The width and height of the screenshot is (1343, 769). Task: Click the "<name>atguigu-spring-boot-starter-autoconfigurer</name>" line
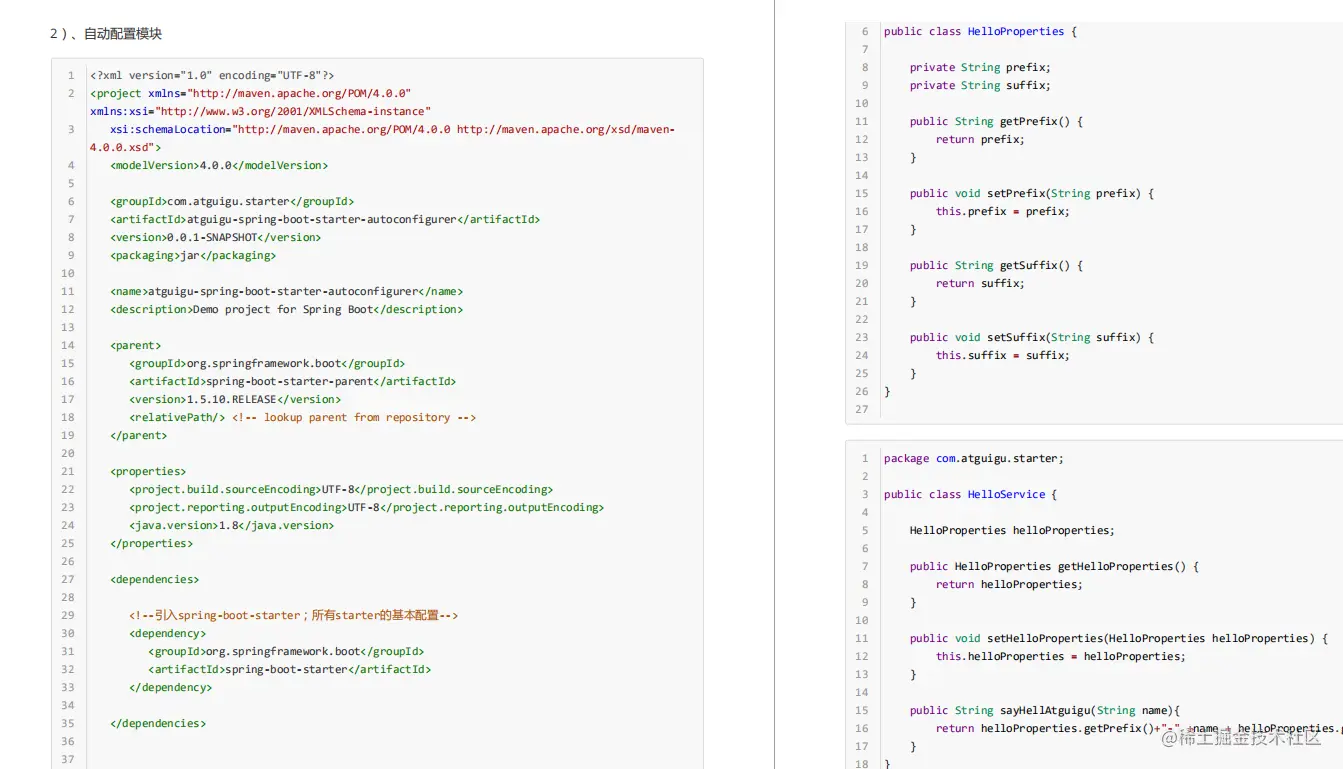287,291
